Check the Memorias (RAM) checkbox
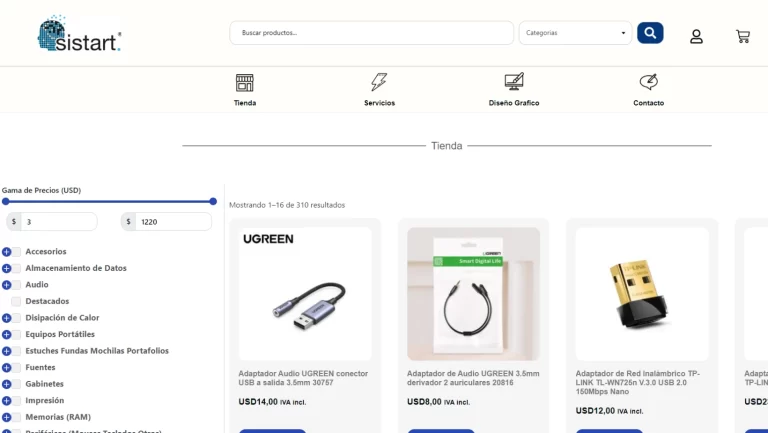This screenshot has width=768, height=433. (16, 417)
